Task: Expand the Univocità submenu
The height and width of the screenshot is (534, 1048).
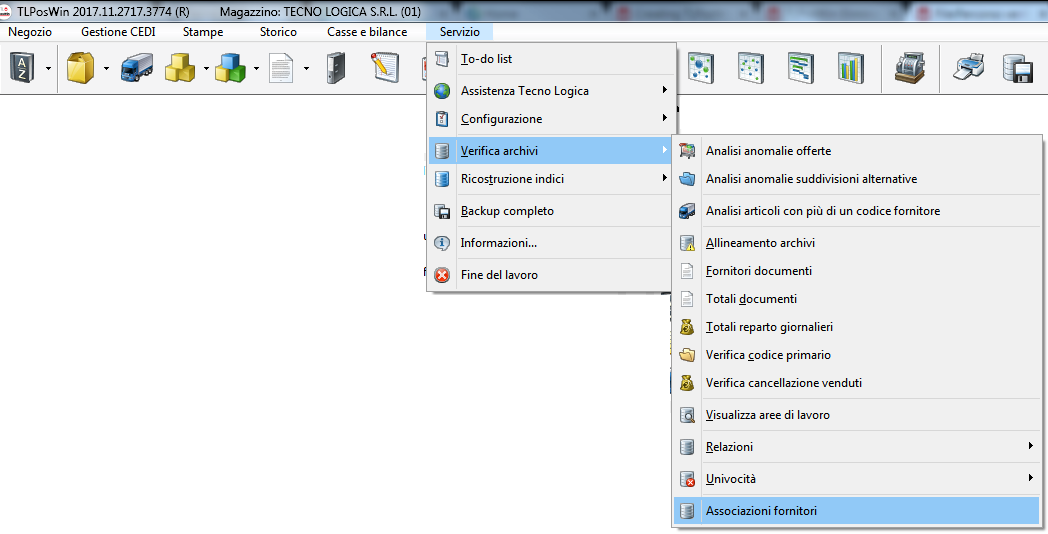Action: click(x=856, y=478)
